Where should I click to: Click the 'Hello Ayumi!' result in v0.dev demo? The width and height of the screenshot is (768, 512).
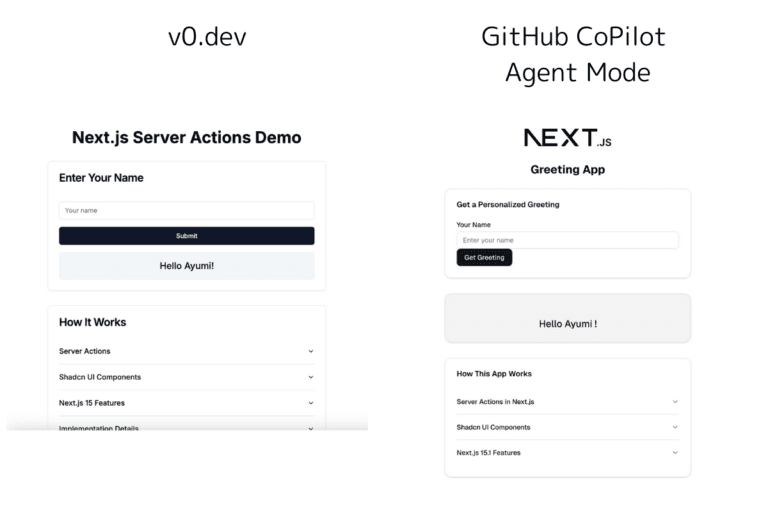click(187, 266)
